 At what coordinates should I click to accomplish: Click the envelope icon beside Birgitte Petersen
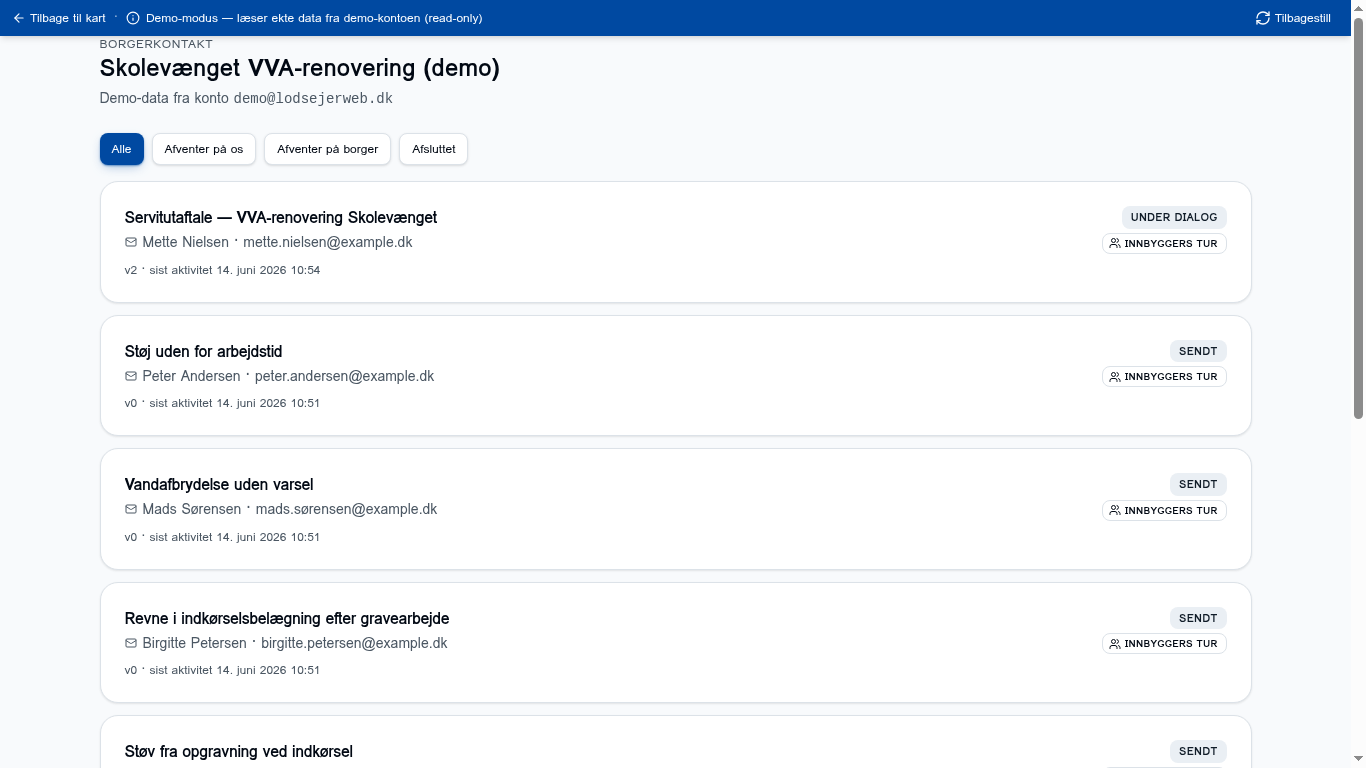point(131,643)
